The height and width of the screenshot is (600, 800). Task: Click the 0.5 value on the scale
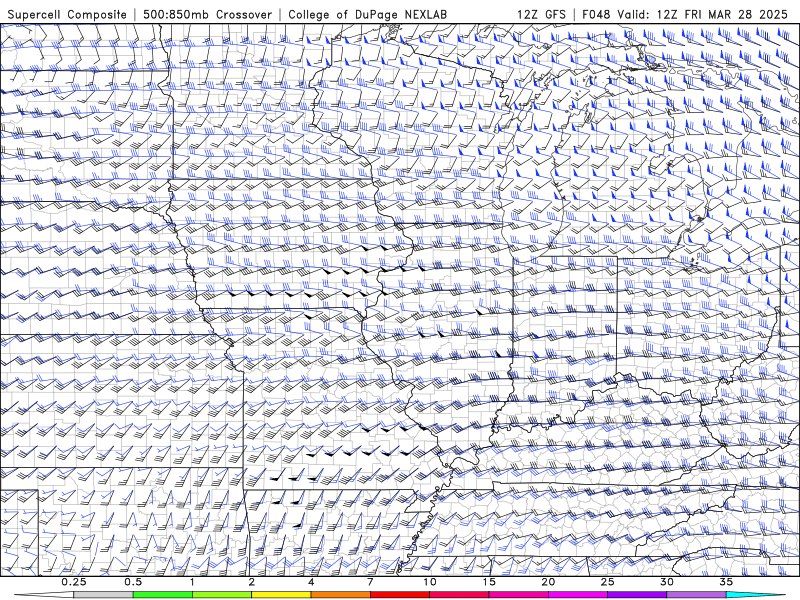pyautogui.click(x=133, y=582)
